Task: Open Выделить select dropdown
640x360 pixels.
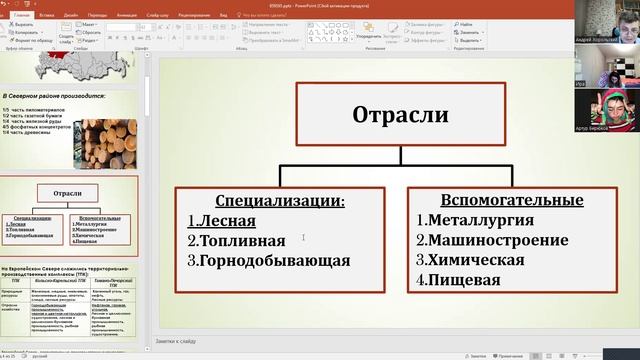Action: click(468, 40)
